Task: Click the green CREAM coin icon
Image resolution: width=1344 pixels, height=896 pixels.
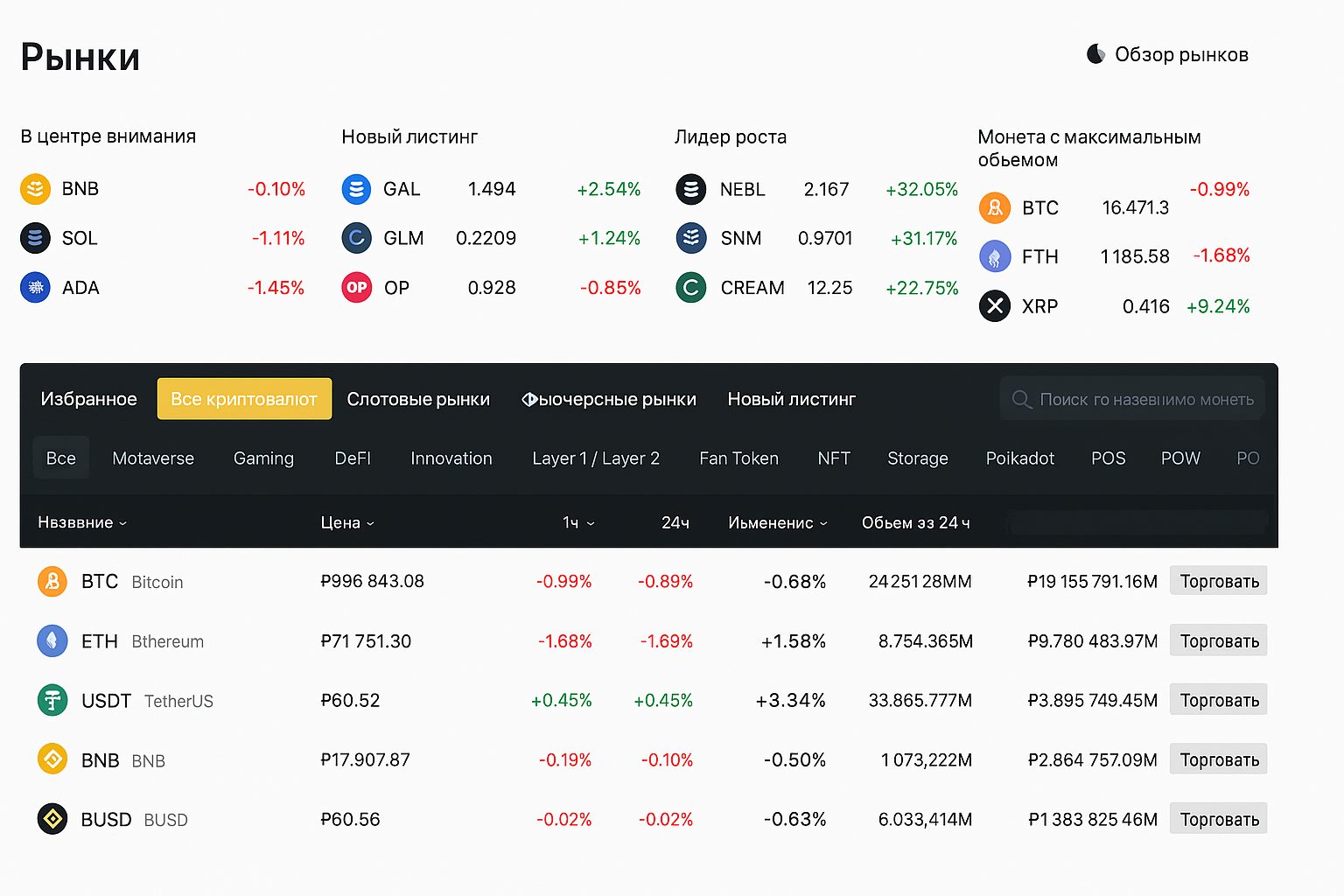Action: point(690,287)
